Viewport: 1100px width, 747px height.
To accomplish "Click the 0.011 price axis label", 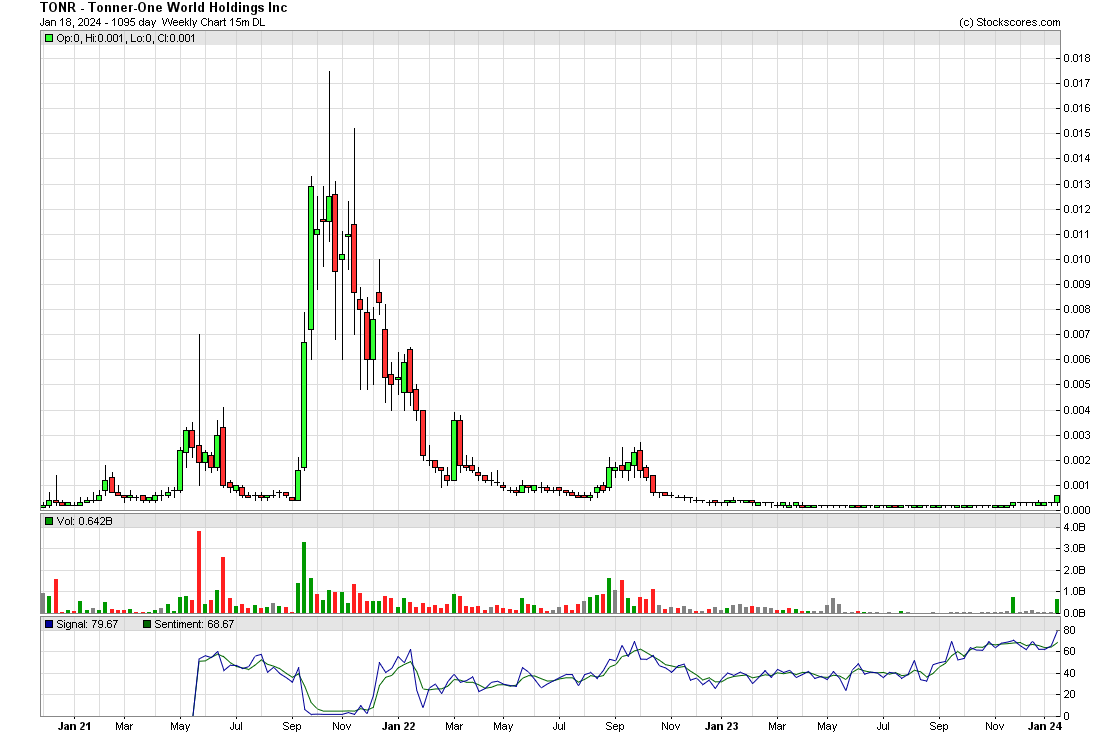I will click(x=1077, y=235).
